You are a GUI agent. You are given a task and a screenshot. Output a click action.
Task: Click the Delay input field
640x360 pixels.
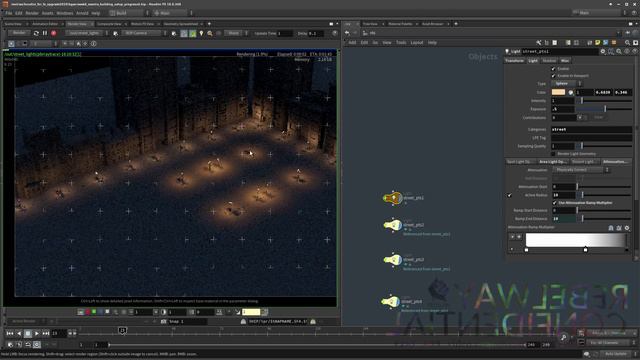316,33
